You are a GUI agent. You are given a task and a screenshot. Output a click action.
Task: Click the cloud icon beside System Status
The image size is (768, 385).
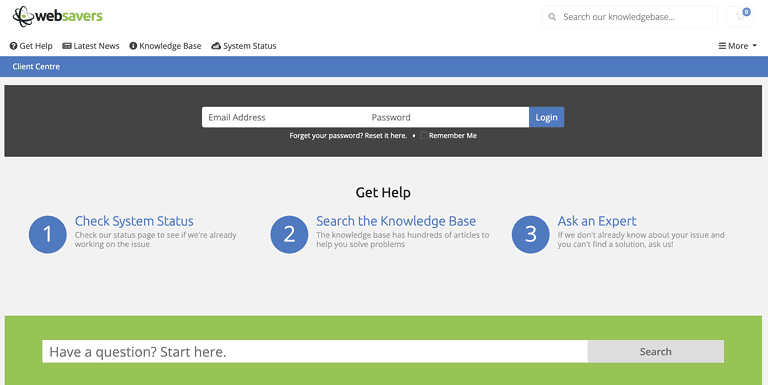tap(216, 46)
